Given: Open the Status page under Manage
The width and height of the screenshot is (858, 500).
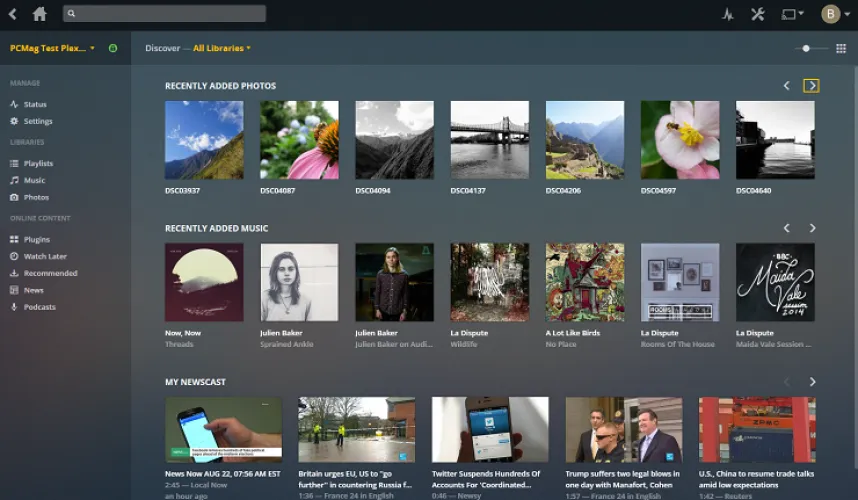Looking at the screenshot, I should click(x=35, y=105).
